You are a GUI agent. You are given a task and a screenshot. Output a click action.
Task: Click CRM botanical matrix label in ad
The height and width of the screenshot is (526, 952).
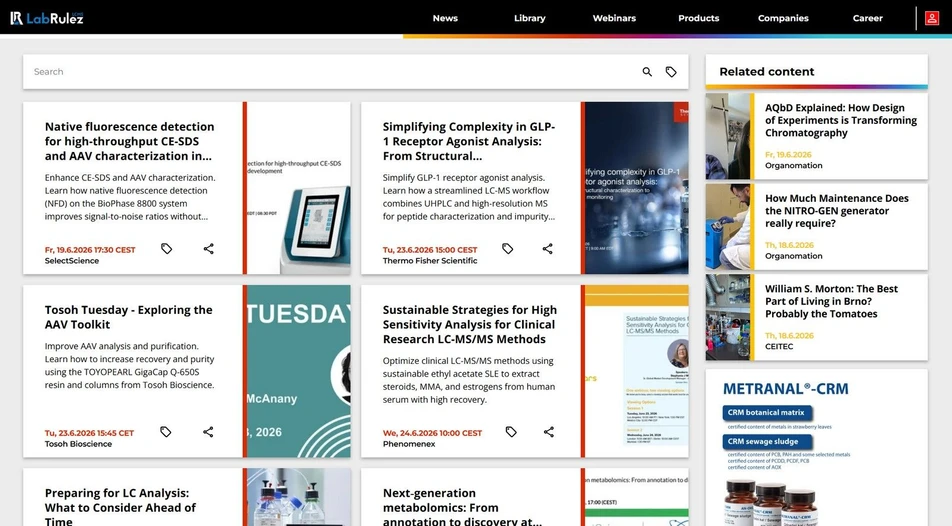click(x=766, y=412)
